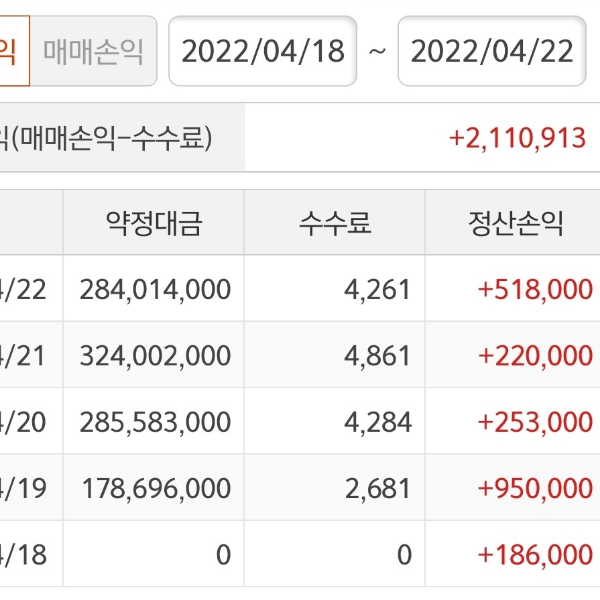The image size is (600, 600).
Task: Click the 약정대금 column header
Action: (x=153, y=223)
